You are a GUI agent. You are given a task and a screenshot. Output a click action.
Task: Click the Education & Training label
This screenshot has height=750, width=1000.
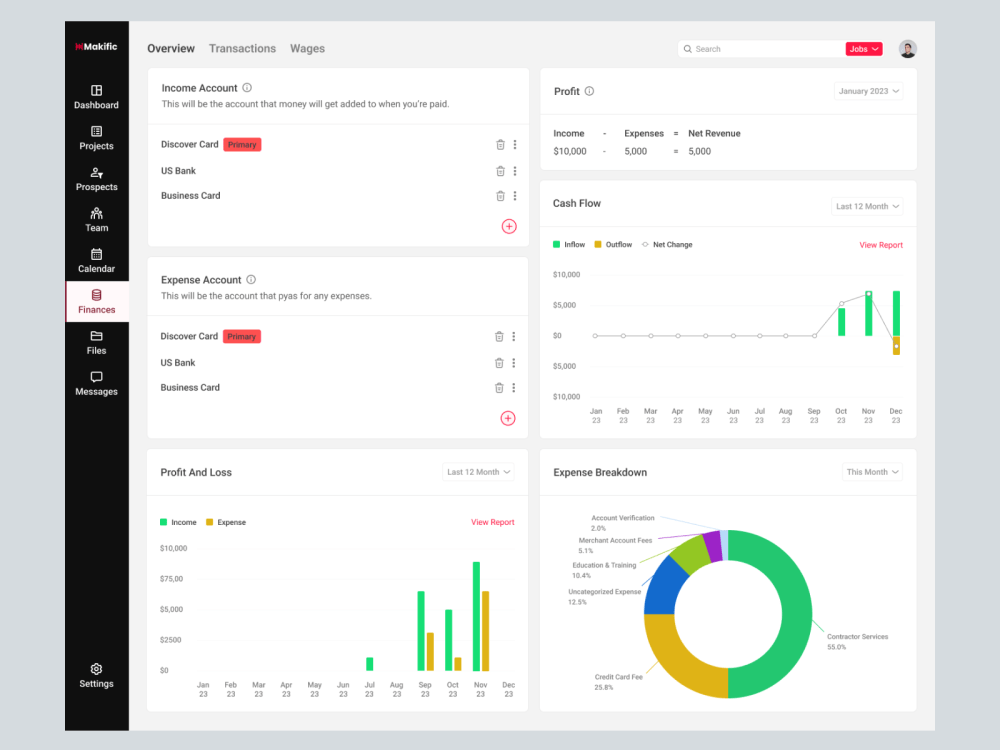coord(604,566)
